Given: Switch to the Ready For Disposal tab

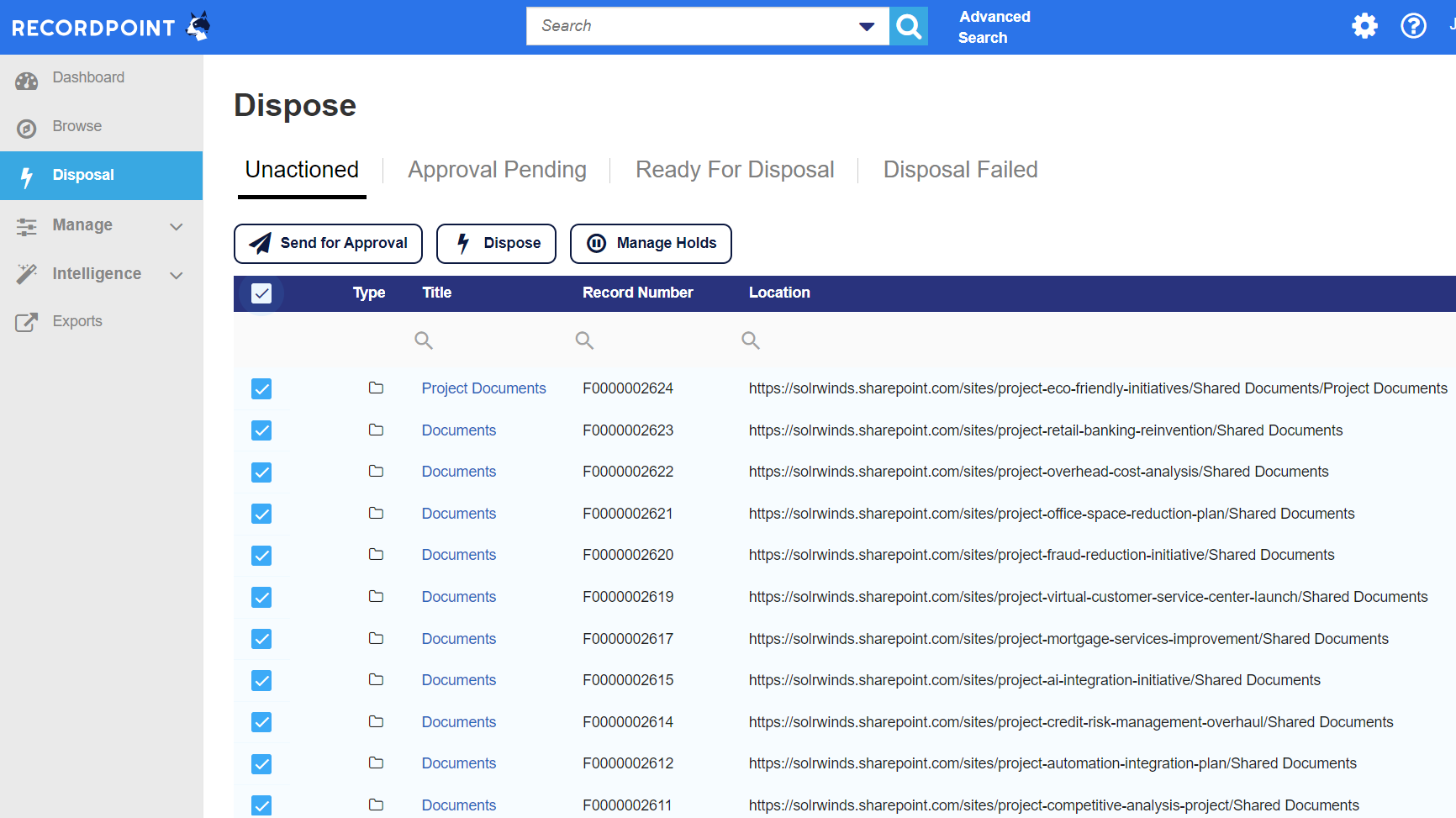Looking at the screenshot, I should [x=735, y=170].
